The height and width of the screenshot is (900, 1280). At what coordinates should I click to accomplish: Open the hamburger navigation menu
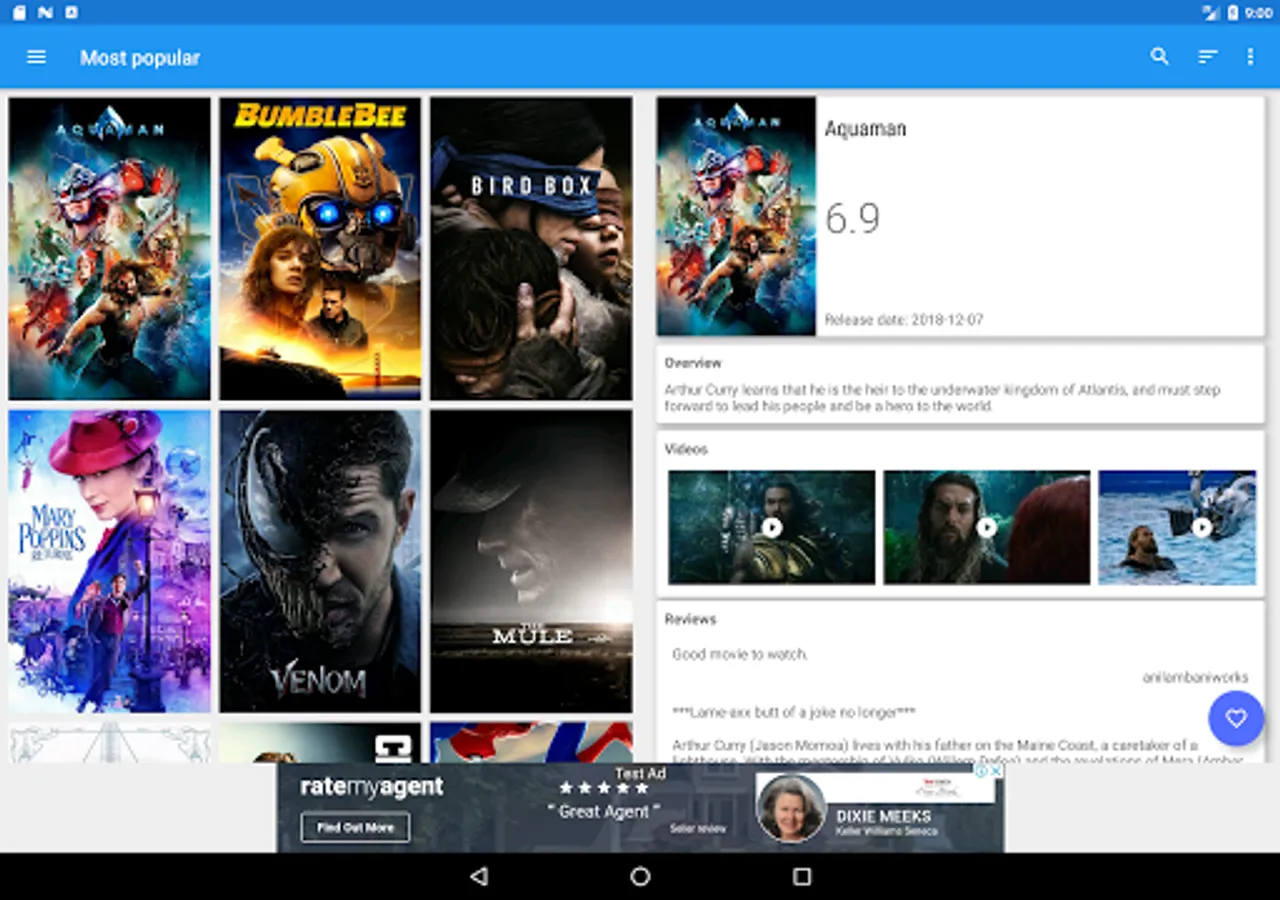(36, 57)
